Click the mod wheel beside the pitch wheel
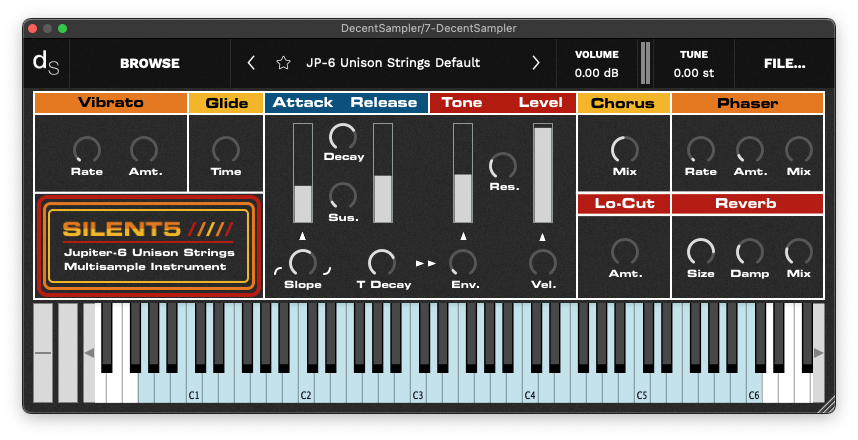Screen dimensions: 858x440 click(x=68, y=353)
